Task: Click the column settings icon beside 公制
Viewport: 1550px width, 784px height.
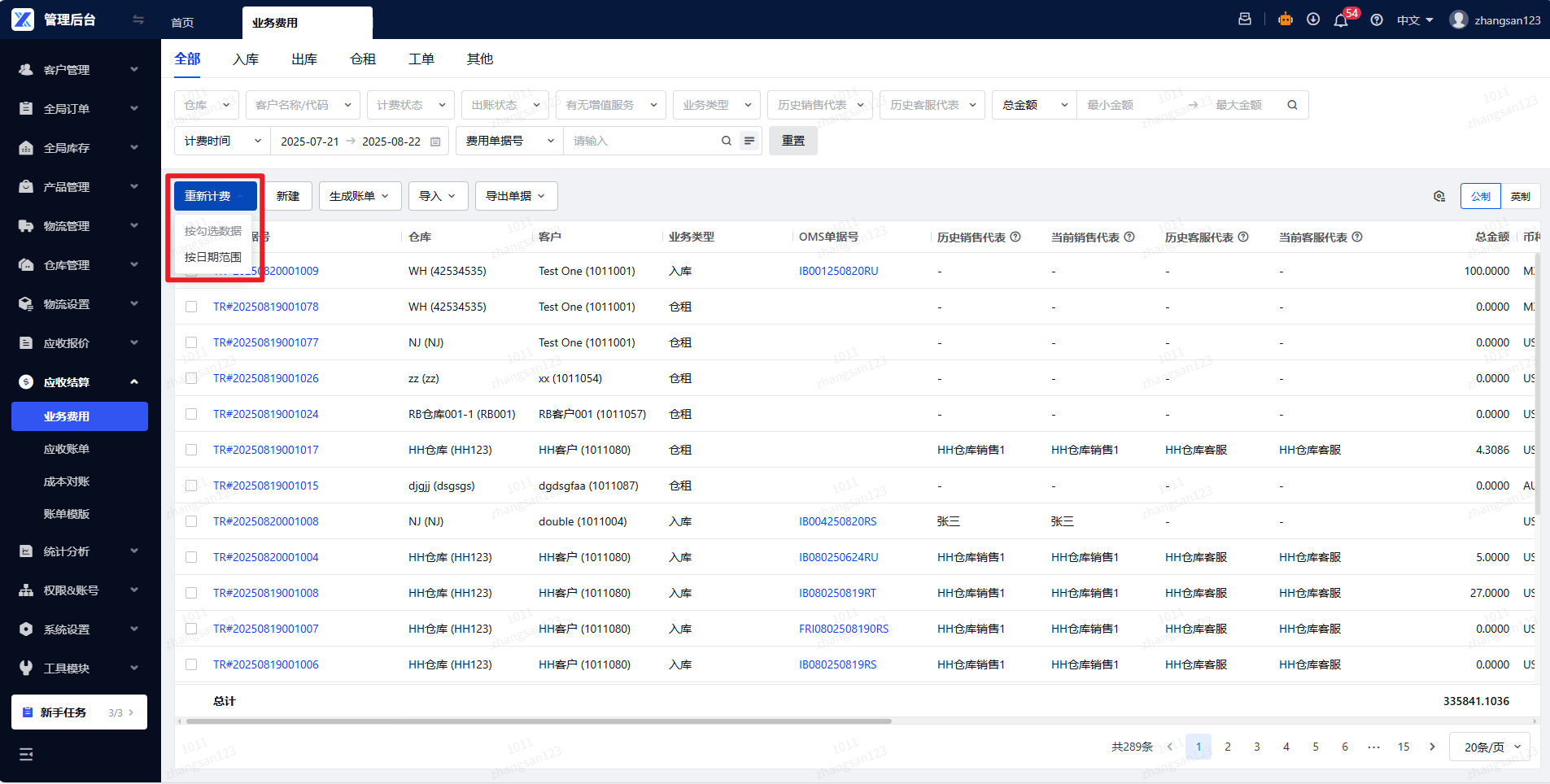Action: tap(1439, 196)
